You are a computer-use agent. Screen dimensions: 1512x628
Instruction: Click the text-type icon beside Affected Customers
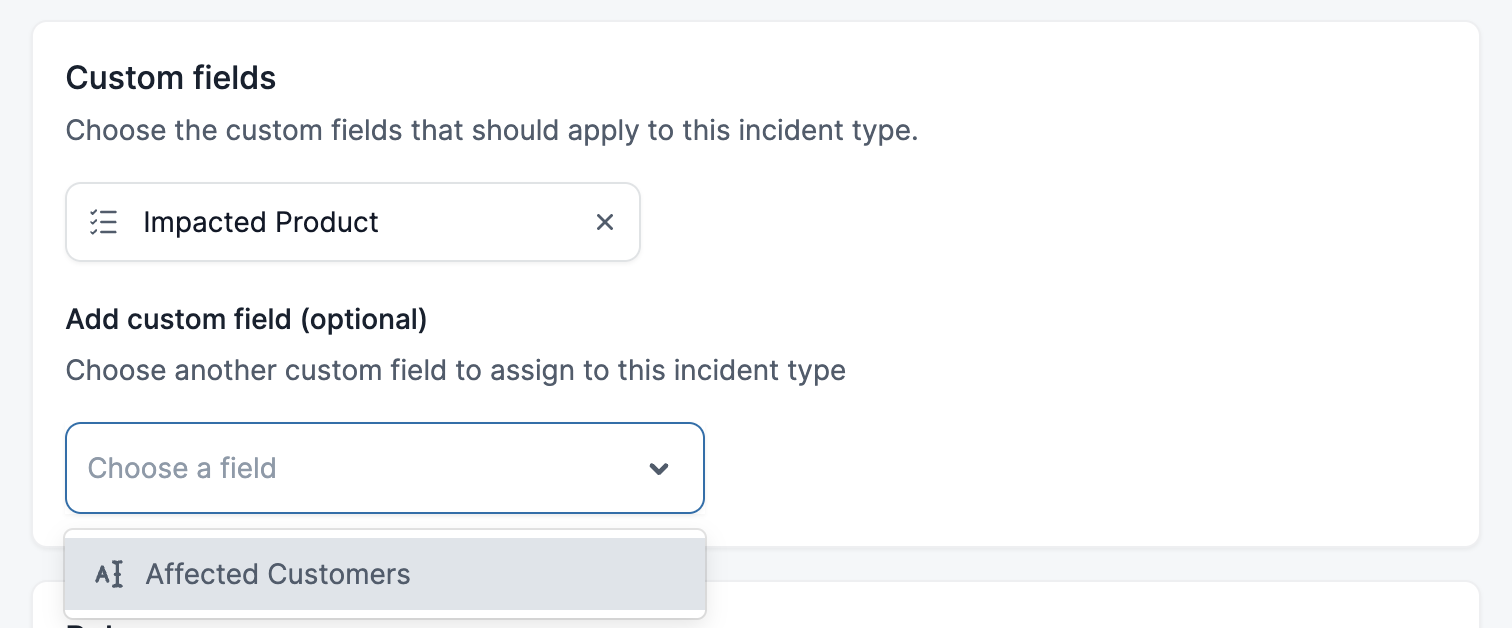(x=109, y=574)
